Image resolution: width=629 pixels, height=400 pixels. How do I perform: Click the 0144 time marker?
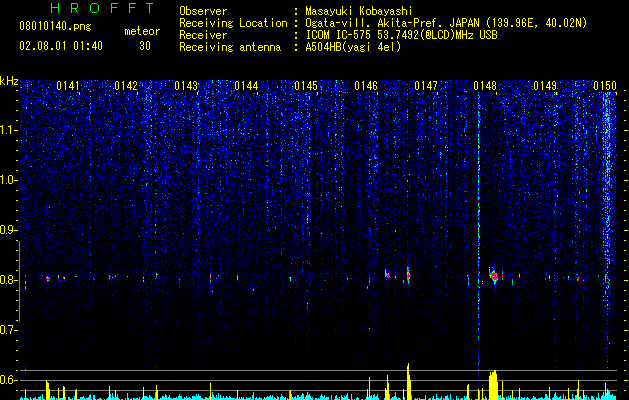(246, 86)
